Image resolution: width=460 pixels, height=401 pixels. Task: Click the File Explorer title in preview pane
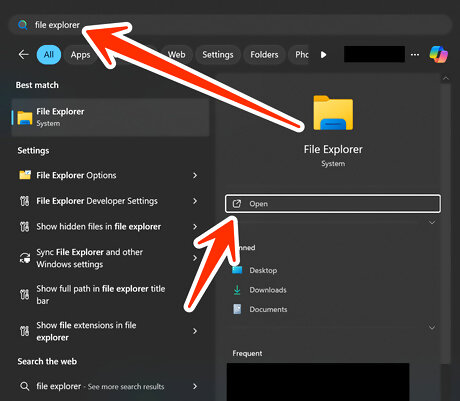tap(333, 149)
